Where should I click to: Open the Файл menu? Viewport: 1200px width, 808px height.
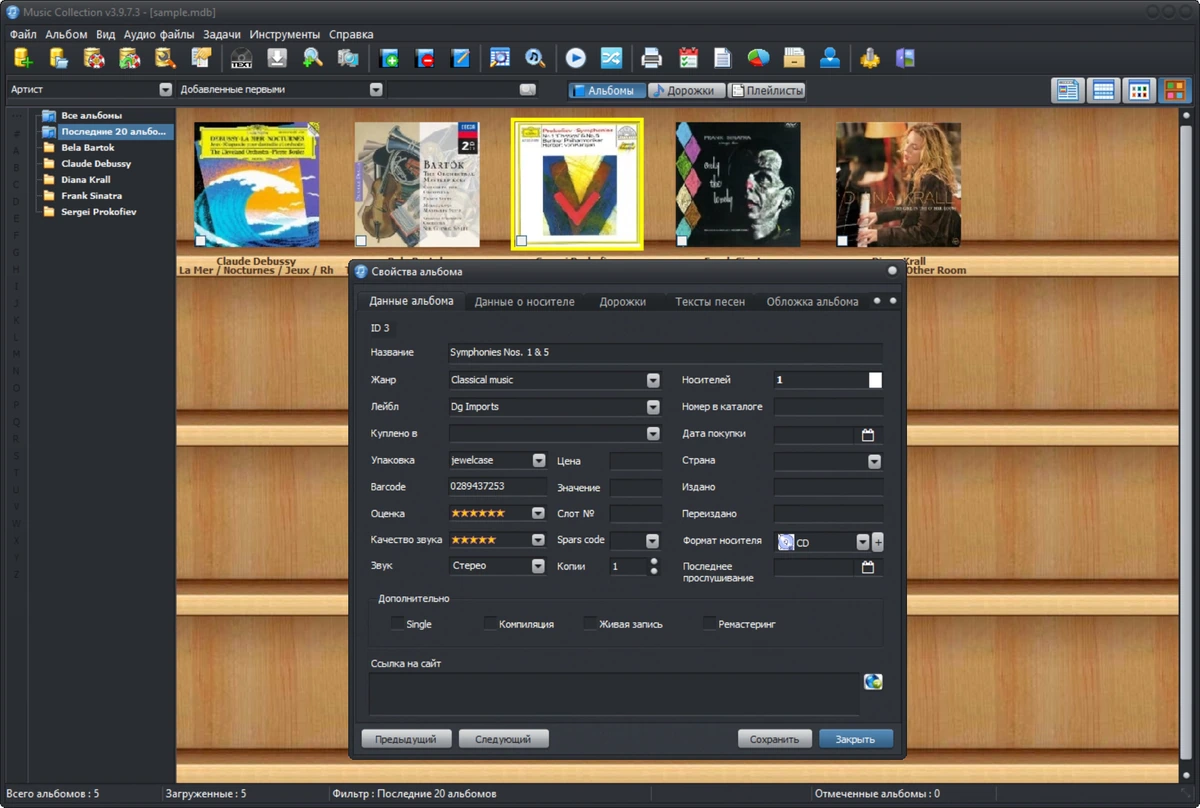[x=23, y=34]
